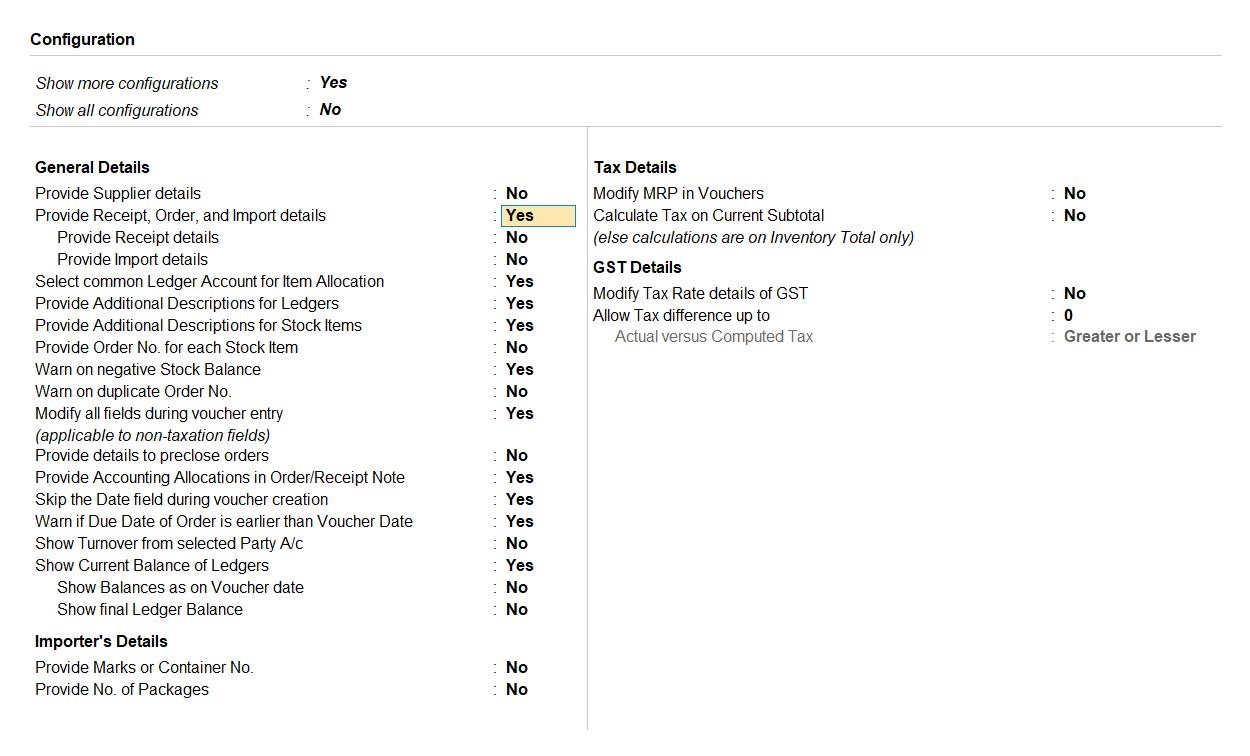Toggle 'Skip the Date field during voucher creation'
The width and height of the screenshot is (1250, 756).
point(519,500)
